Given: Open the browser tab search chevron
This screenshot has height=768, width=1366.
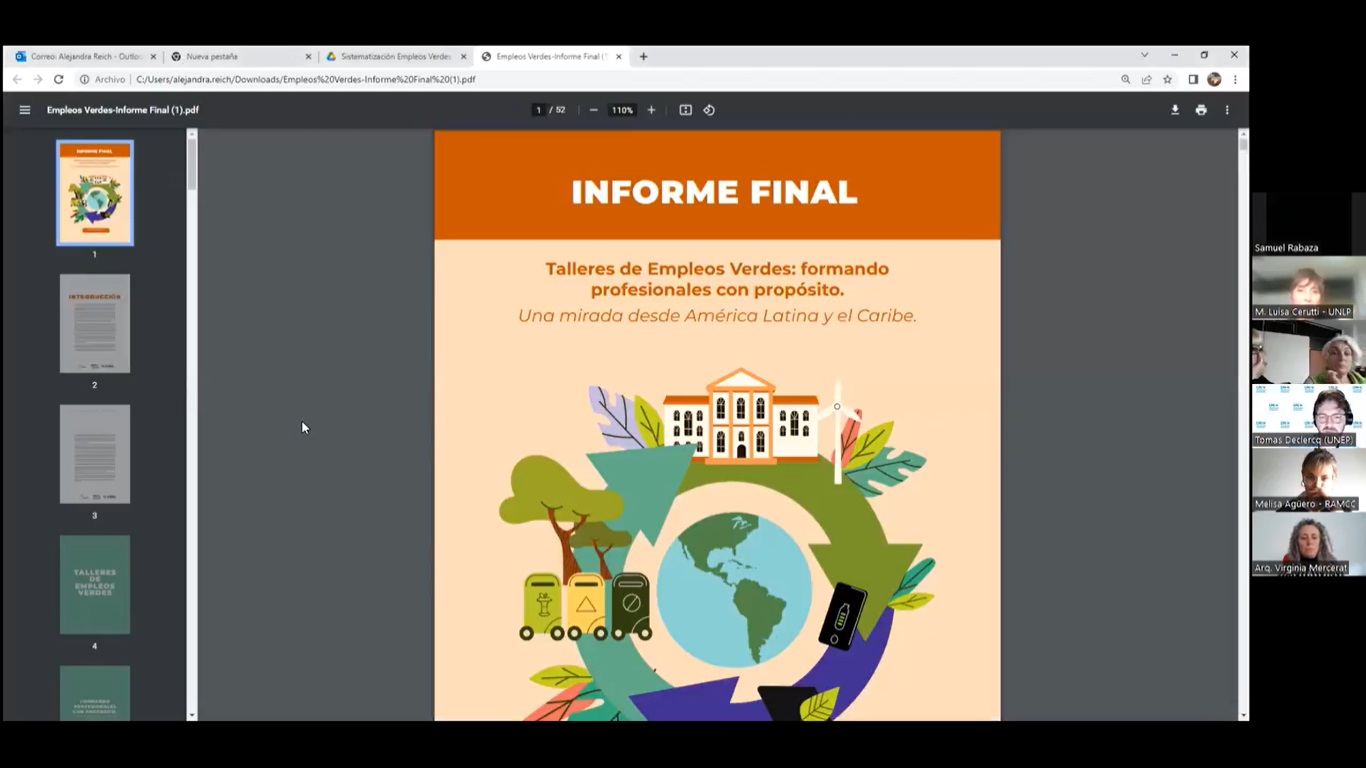Looking at the screenshot, I should point(1144,56).
